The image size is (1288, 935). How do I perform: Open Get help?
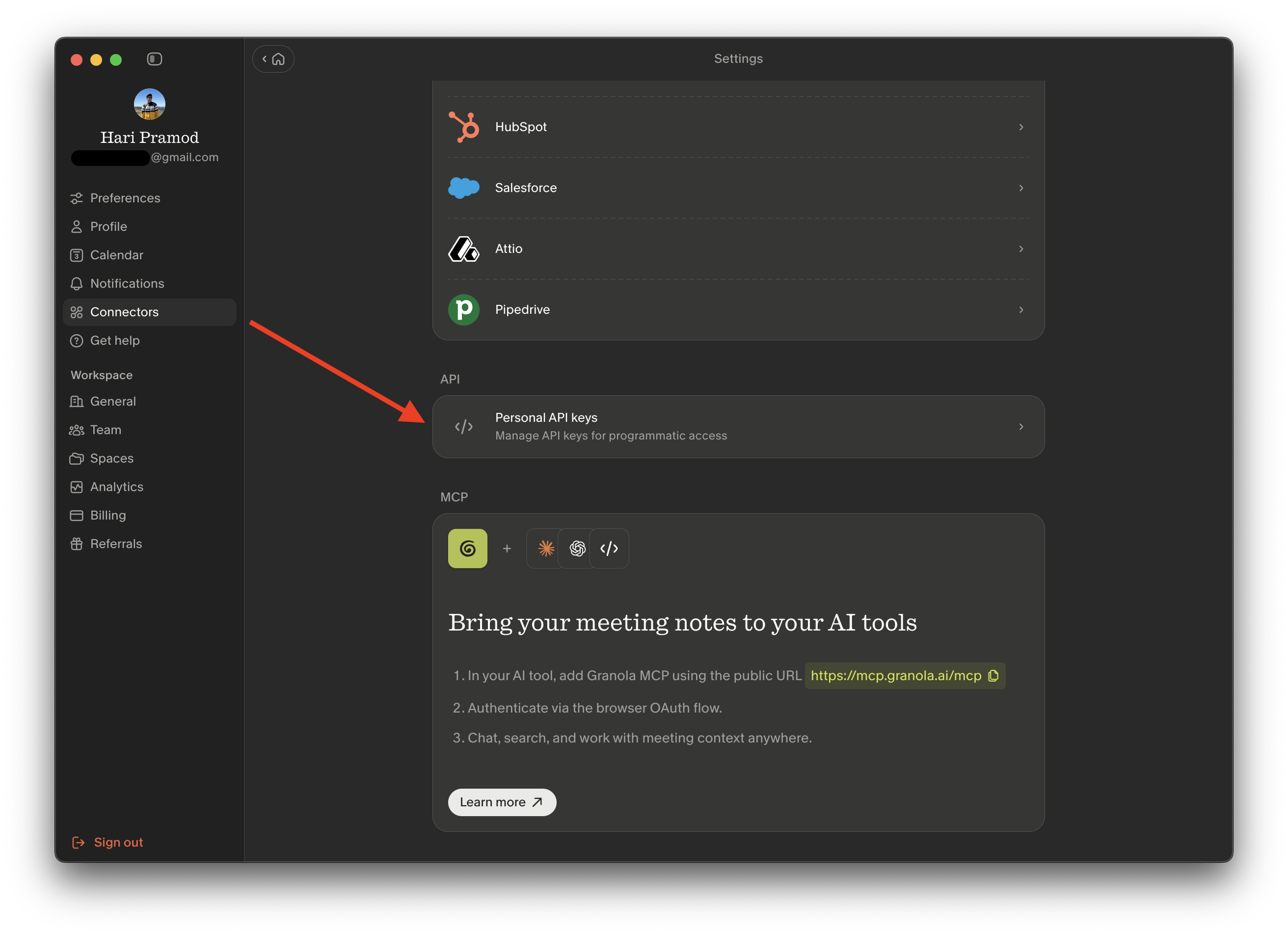click(149, 341)
